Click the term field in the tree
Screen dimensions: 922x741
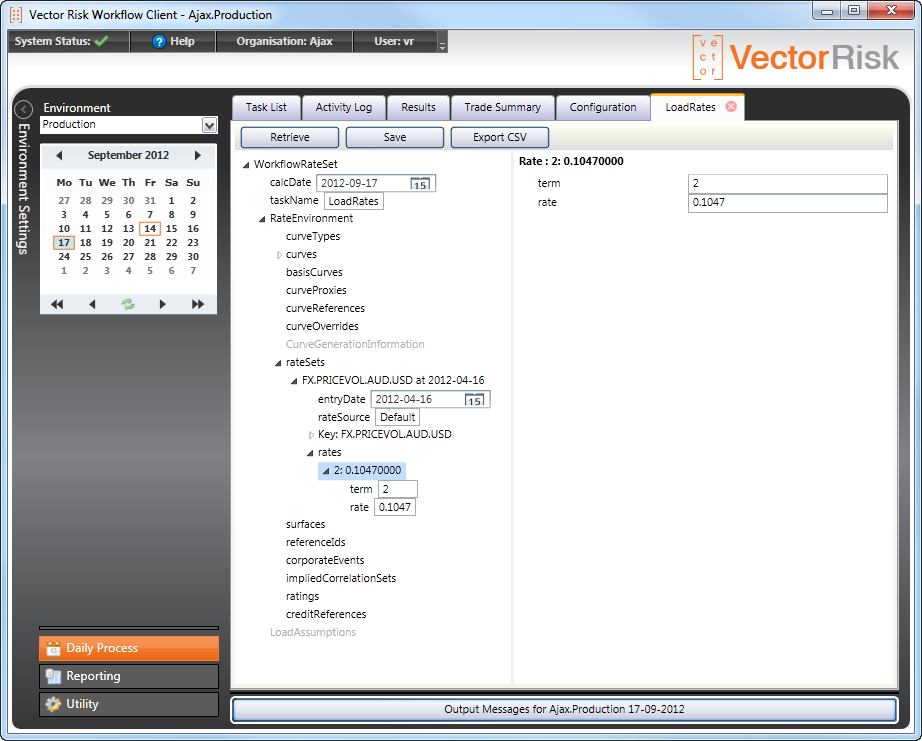(398, 489)
